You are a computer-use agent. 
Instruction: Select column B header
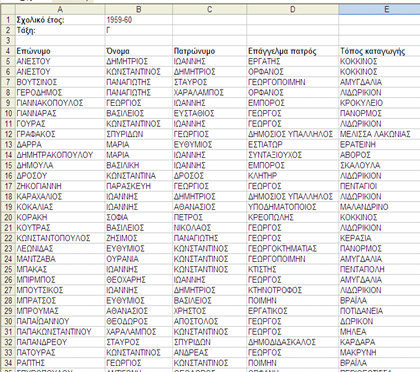(139, 10)
